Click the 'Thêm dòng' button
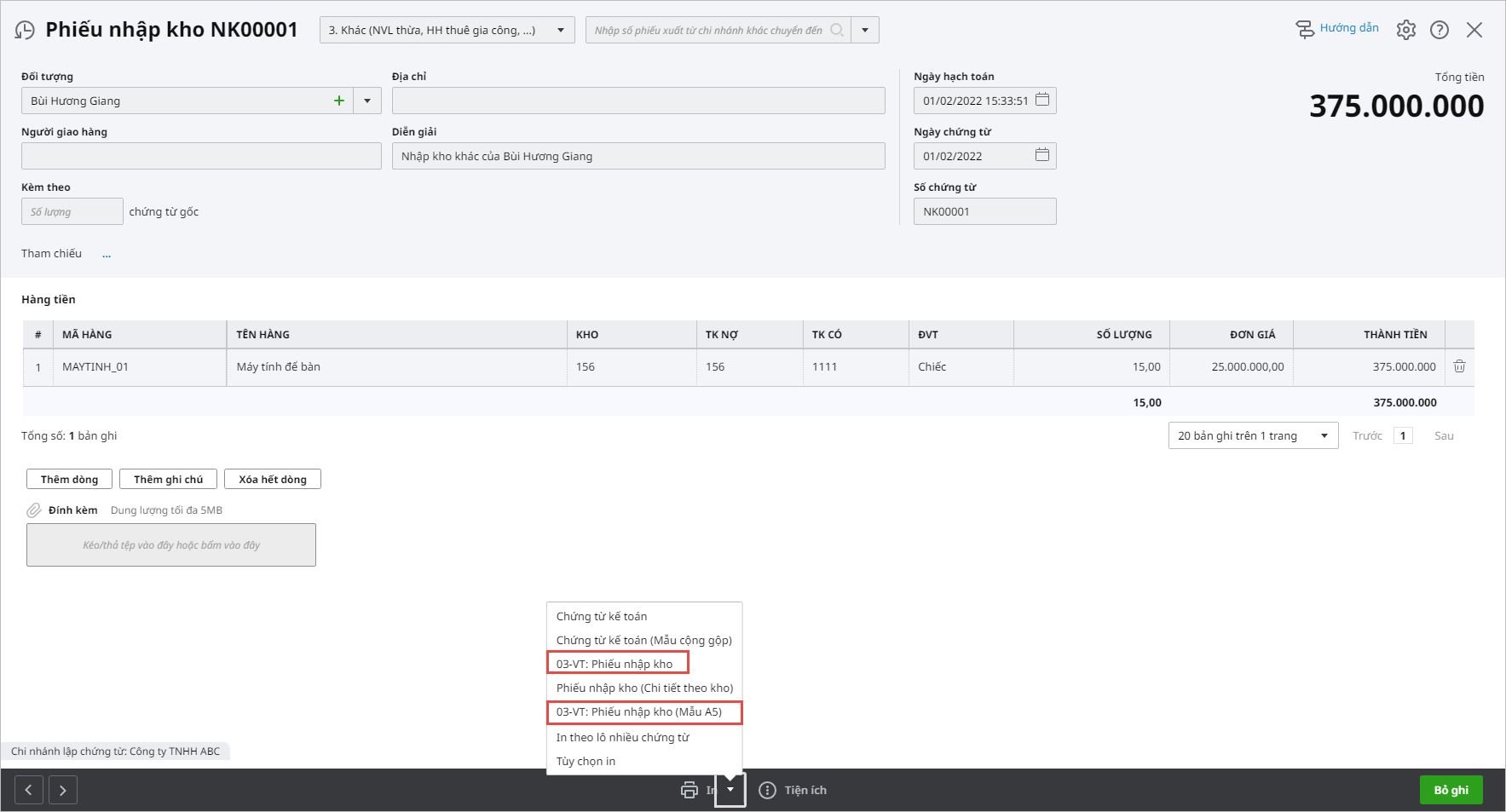Viewport: 1506px width, 812px height. [x=70, y=479]
